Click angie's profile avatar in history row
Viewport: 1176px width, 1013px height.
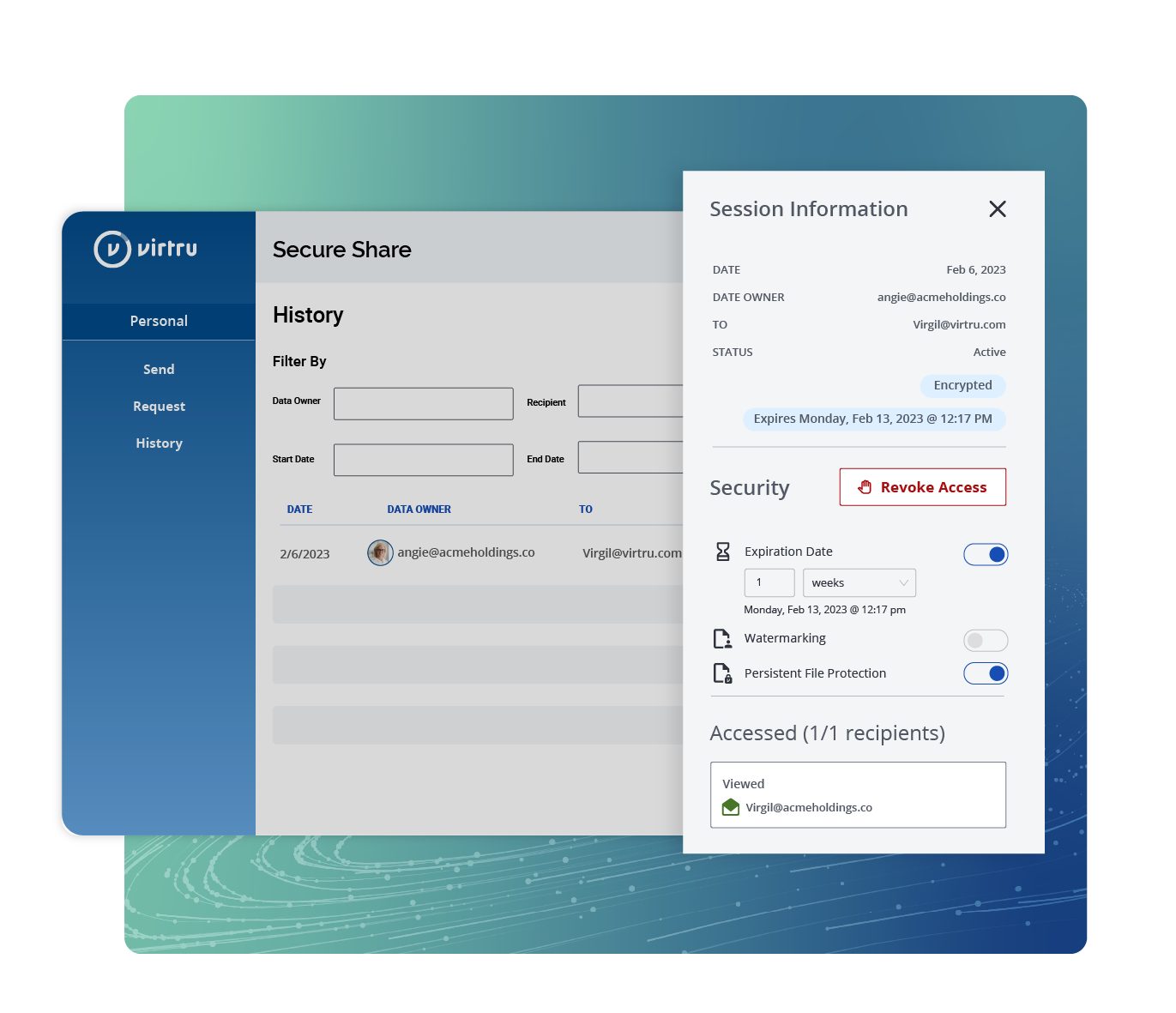380,553
